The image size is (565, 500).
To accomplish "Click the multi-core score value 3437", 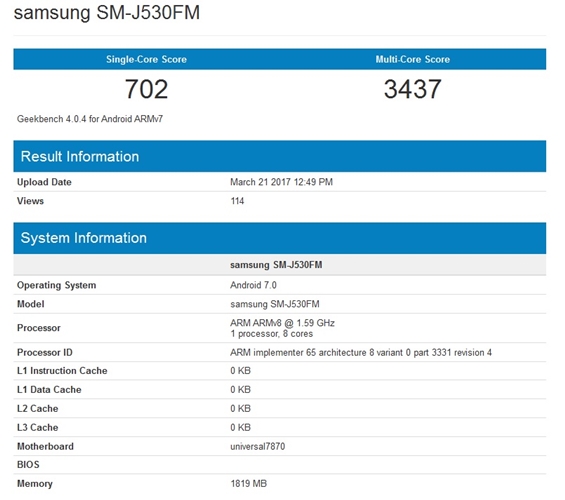I will (x=413, y=89).
